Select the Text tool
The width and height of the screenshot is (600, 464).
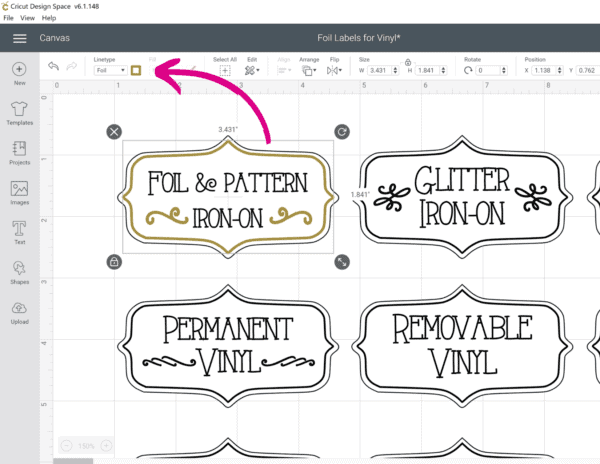coord(19,232)
